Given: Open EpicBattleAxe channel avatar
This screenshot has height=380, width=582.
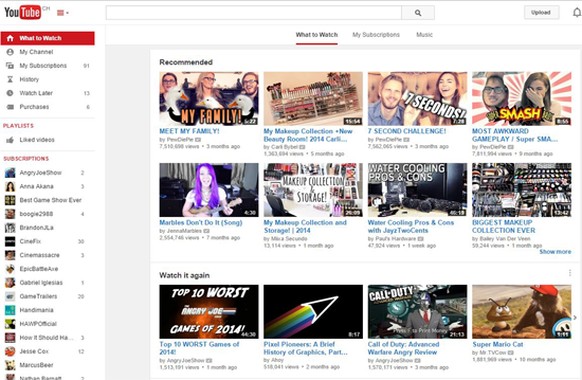Looking at the screenshot, I should tap(10, 269).
